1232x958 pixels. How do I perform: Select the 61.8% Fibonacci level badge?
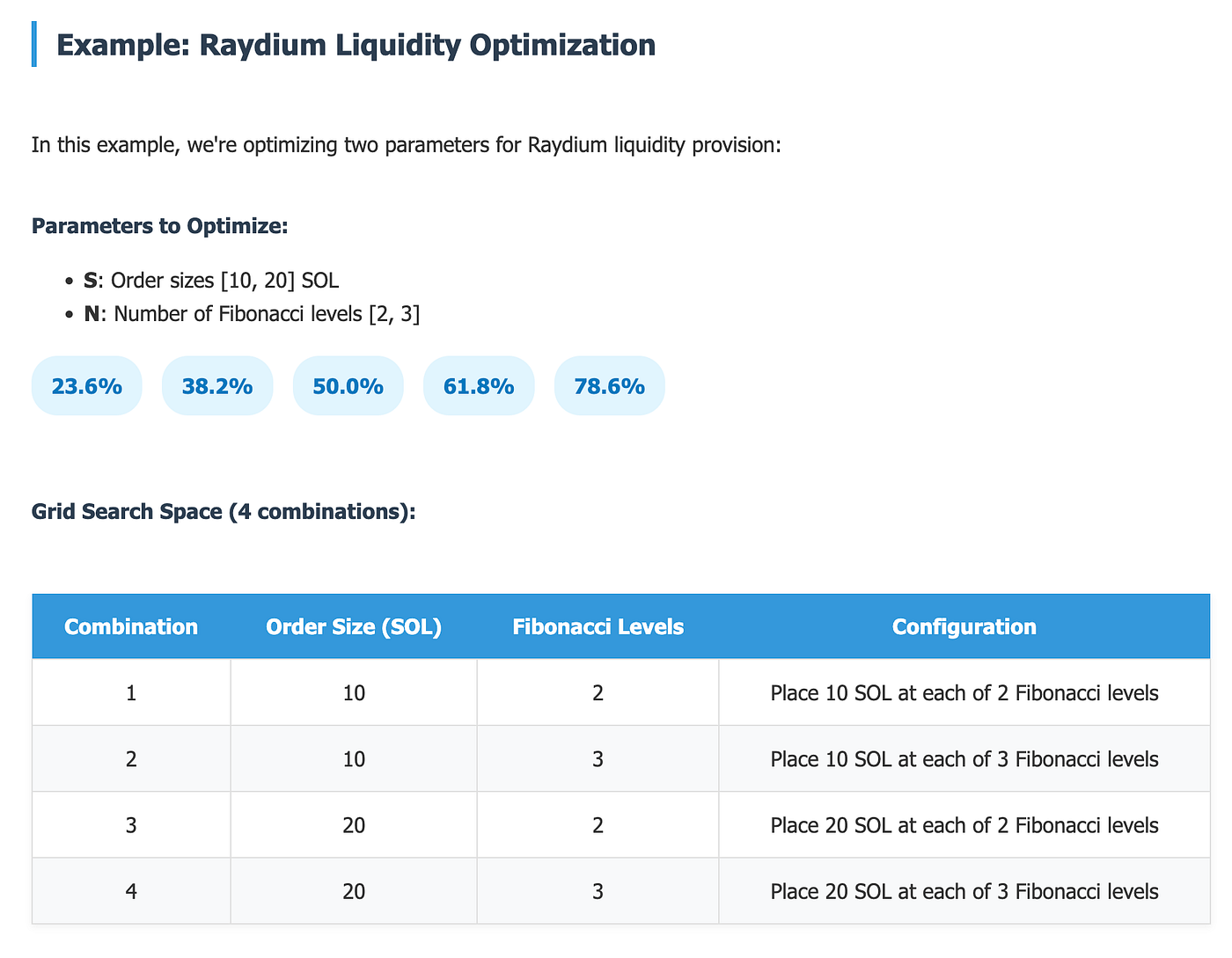point(478,385)
